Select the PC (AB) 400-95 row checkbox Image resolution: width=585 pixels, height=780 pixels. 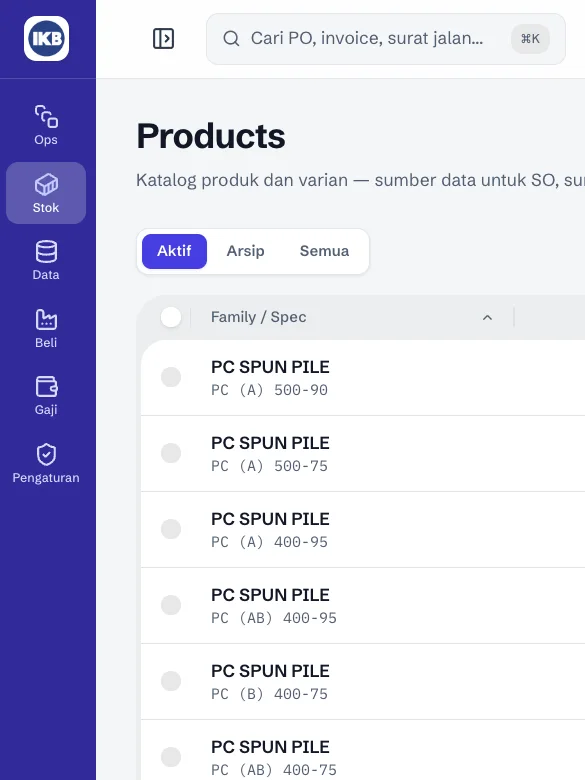171,605
